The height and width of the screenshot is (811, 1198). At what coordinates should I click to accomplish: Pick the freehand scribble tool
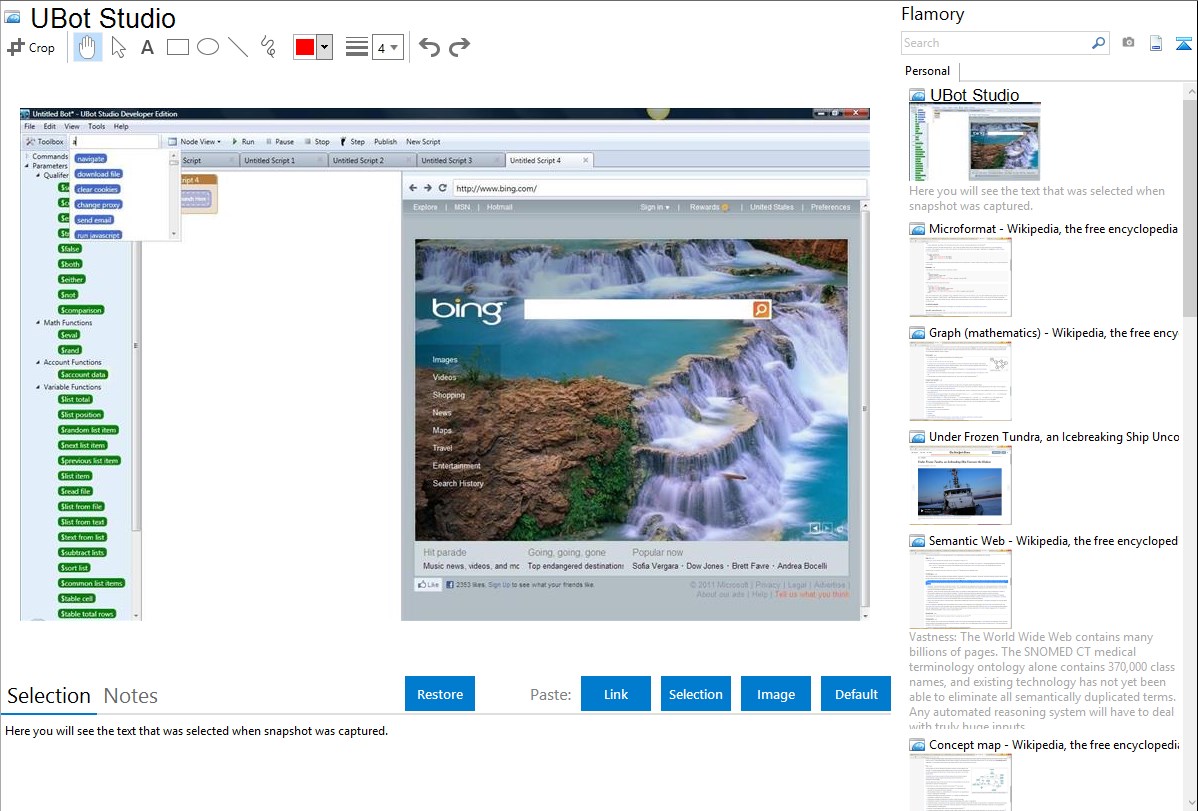pyautogui.click(x=268, y=47)
